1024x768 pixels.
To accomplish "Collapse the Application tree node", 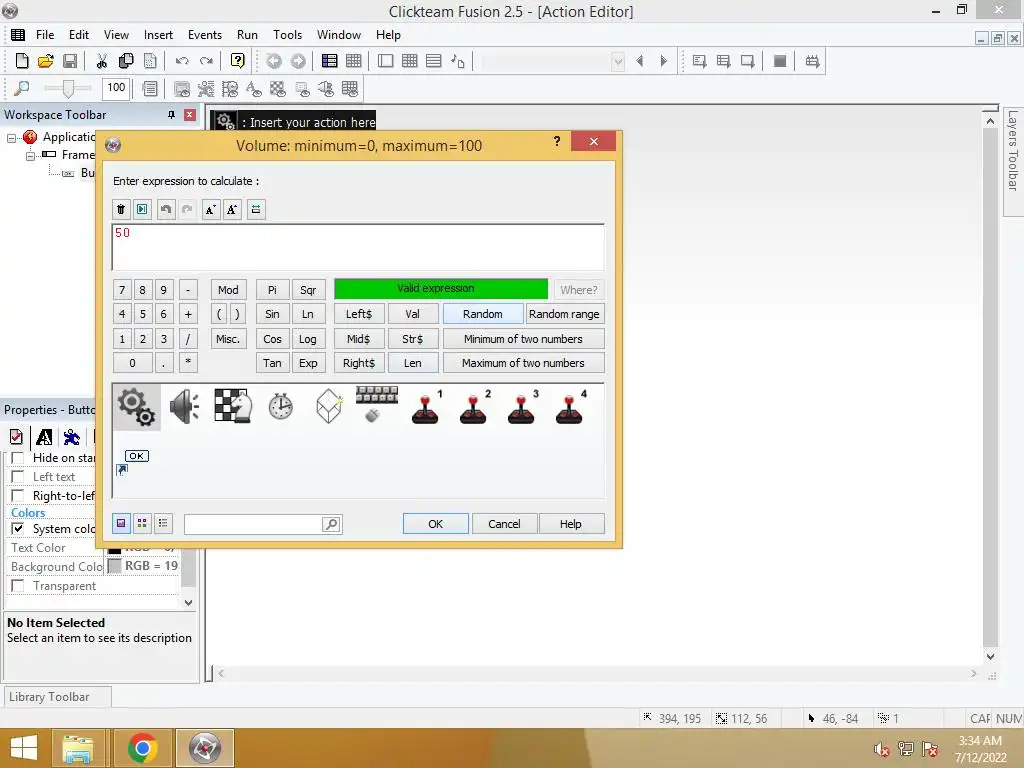I will coord(11,138).
